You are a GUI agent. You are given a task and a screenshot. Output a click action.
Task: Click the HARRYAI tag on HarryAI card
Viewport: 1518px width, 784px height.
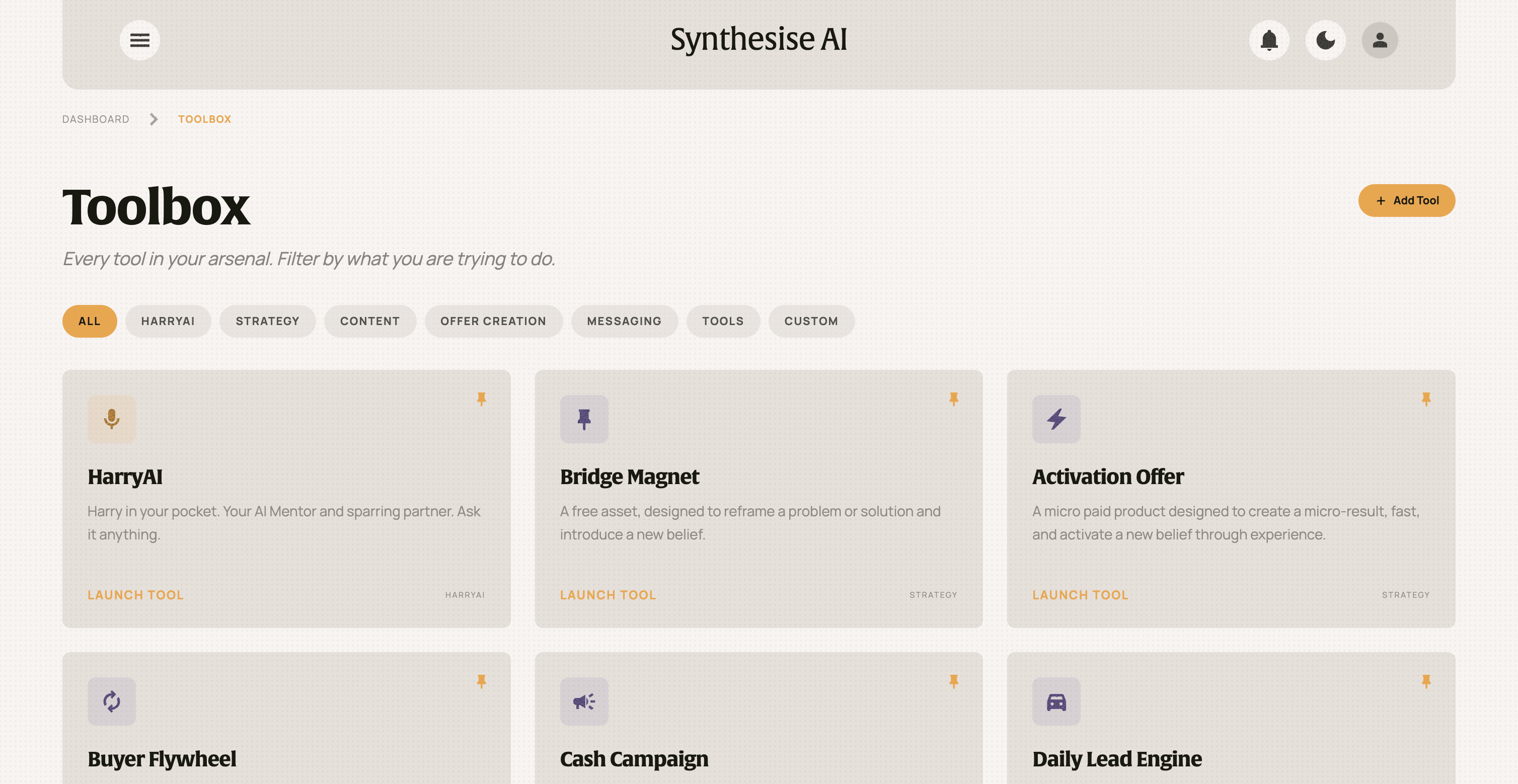[465, 595]
